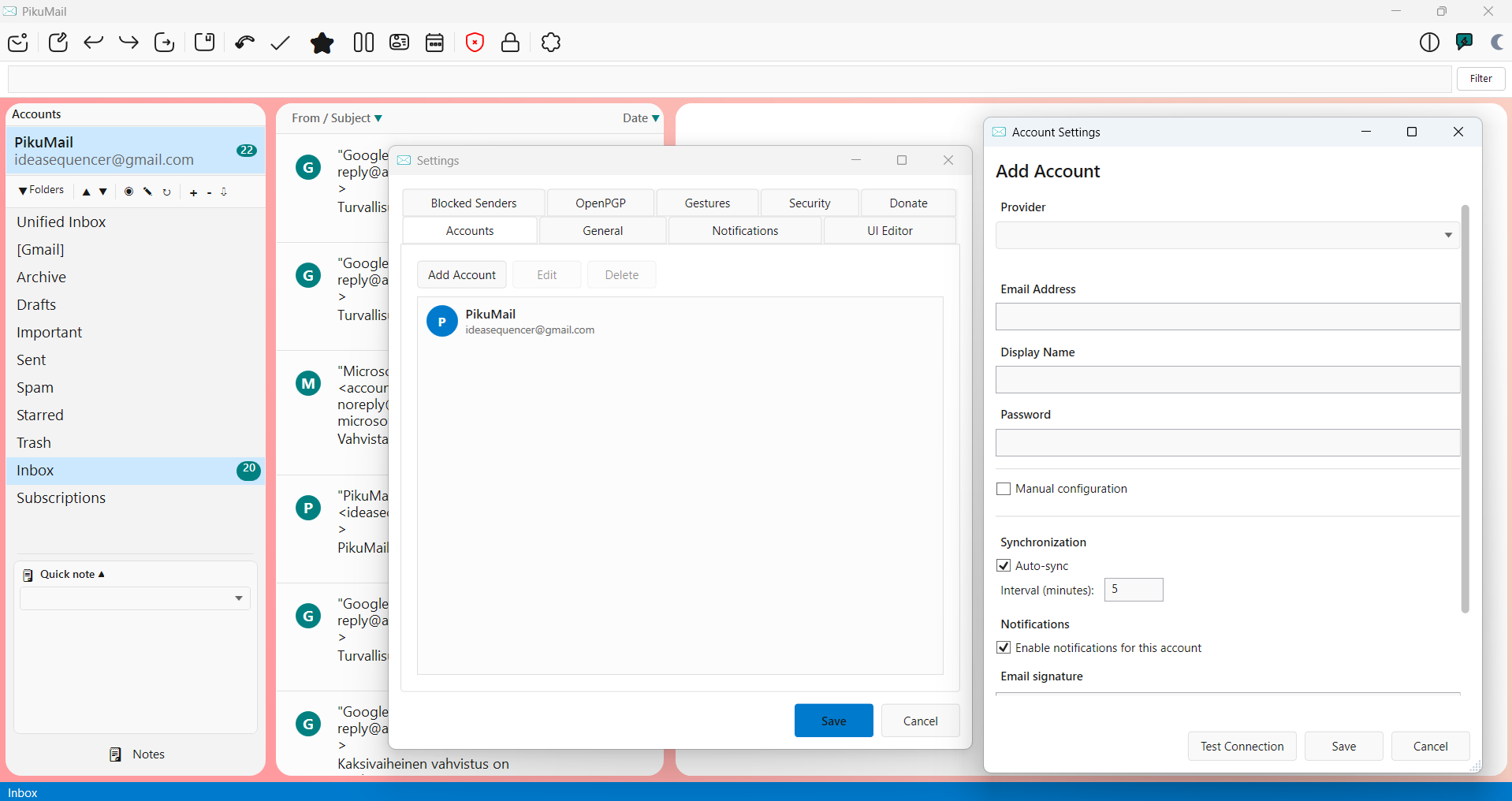The image size is (1512, 801).
Task: Collapse the Folders expander
Action: (42, 190)
